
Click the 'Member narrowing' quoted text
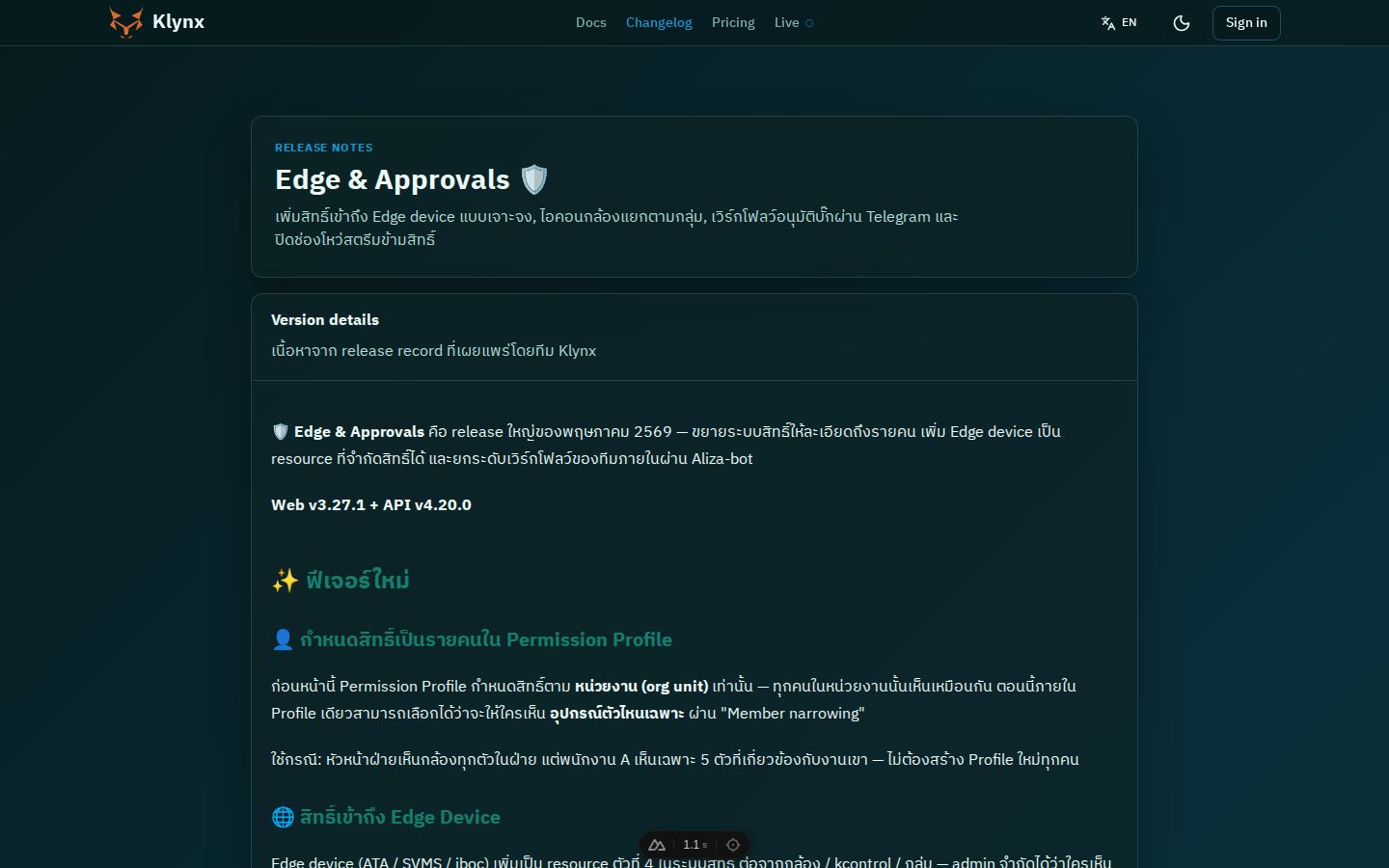point(792,713)
